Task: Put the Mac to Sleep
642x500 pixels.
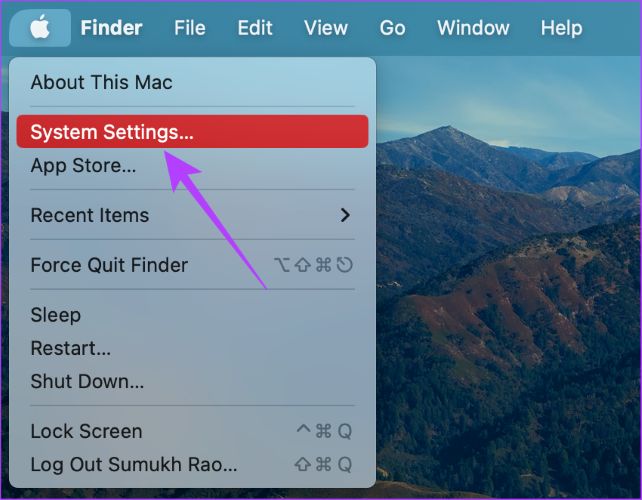Action: point(56,315)
